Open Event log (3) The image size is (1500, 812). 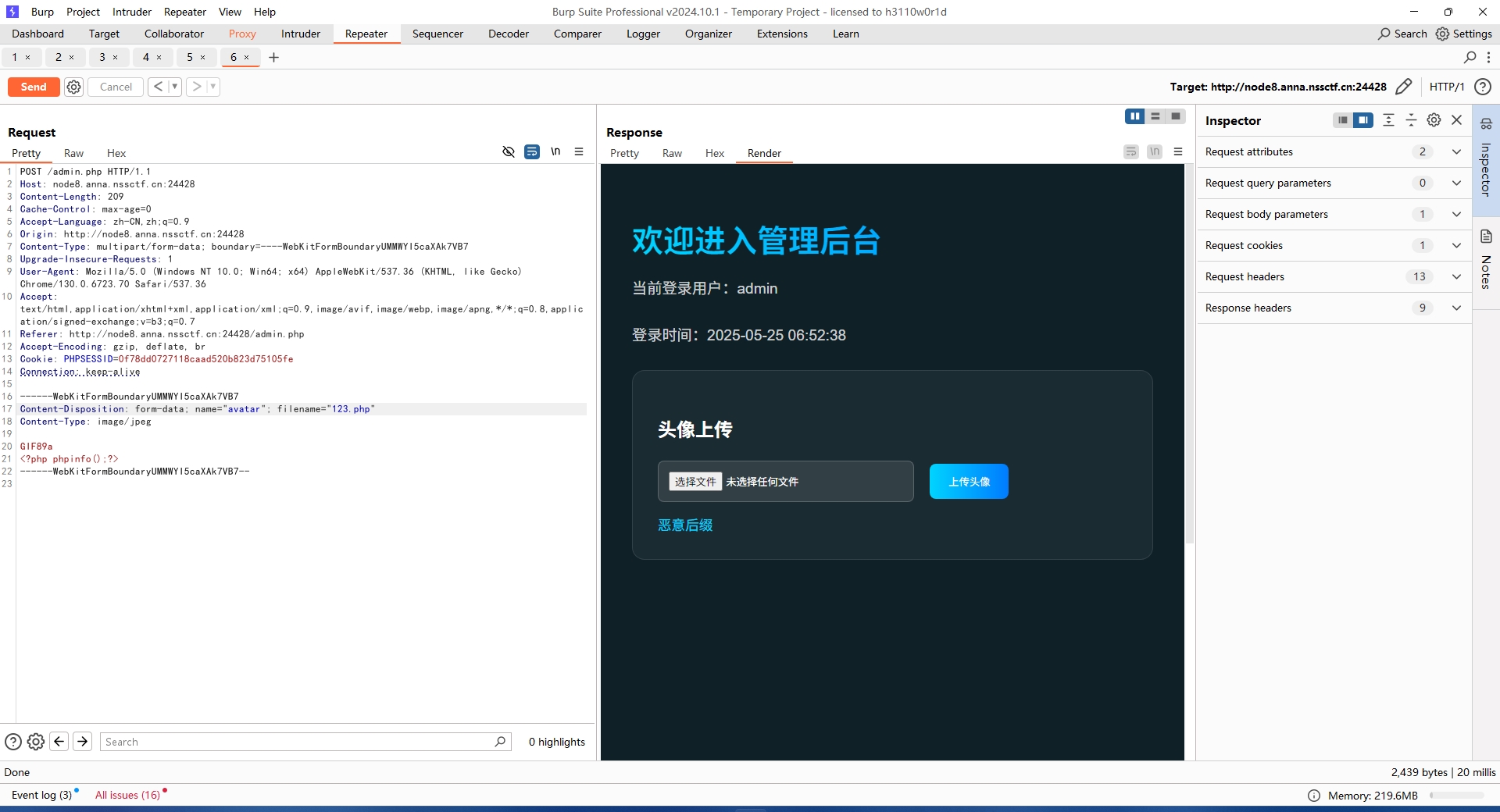click(x=41, y=795)
